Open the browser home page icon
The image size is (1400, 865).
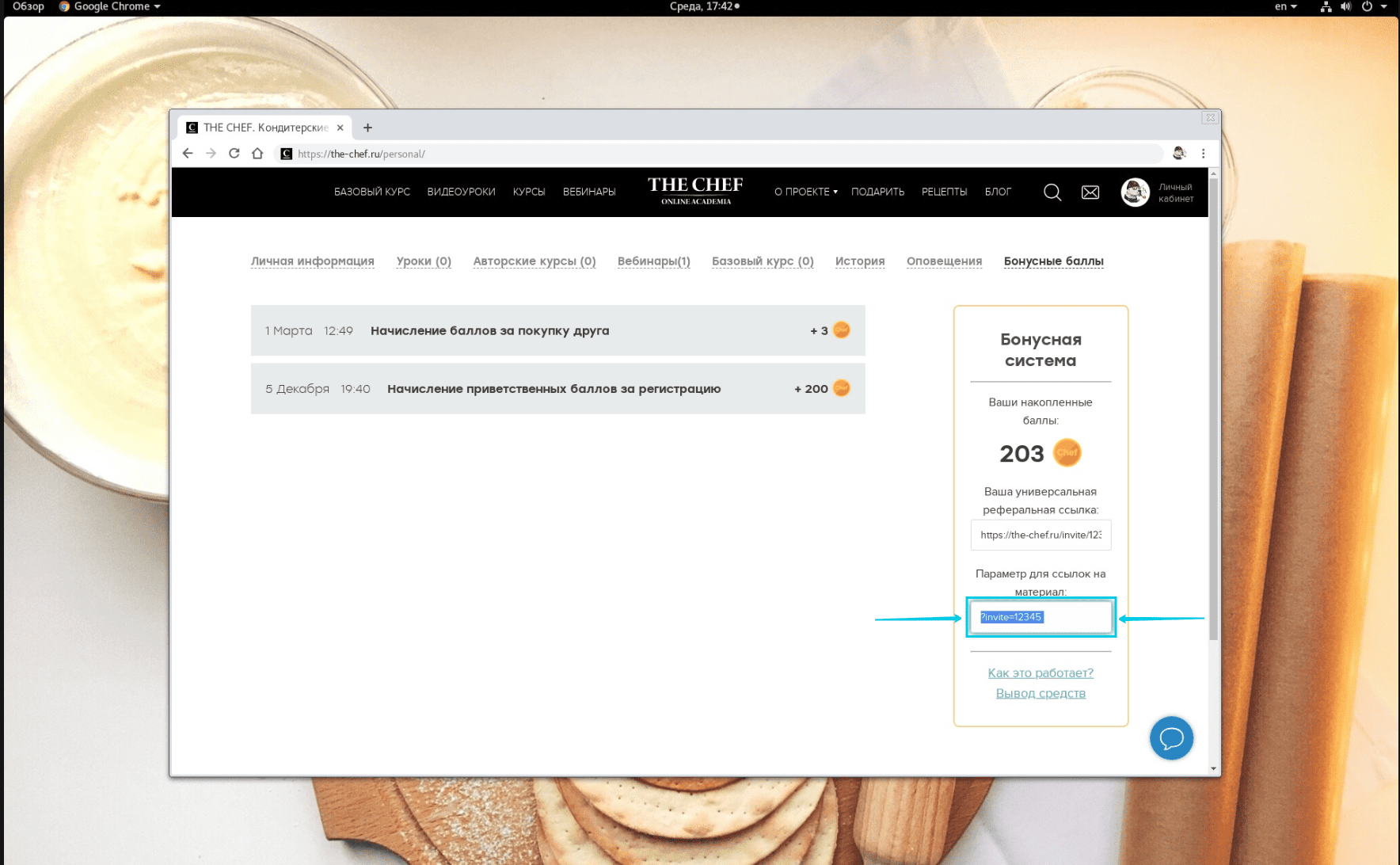pyautogui.click(x=257, y=154)
